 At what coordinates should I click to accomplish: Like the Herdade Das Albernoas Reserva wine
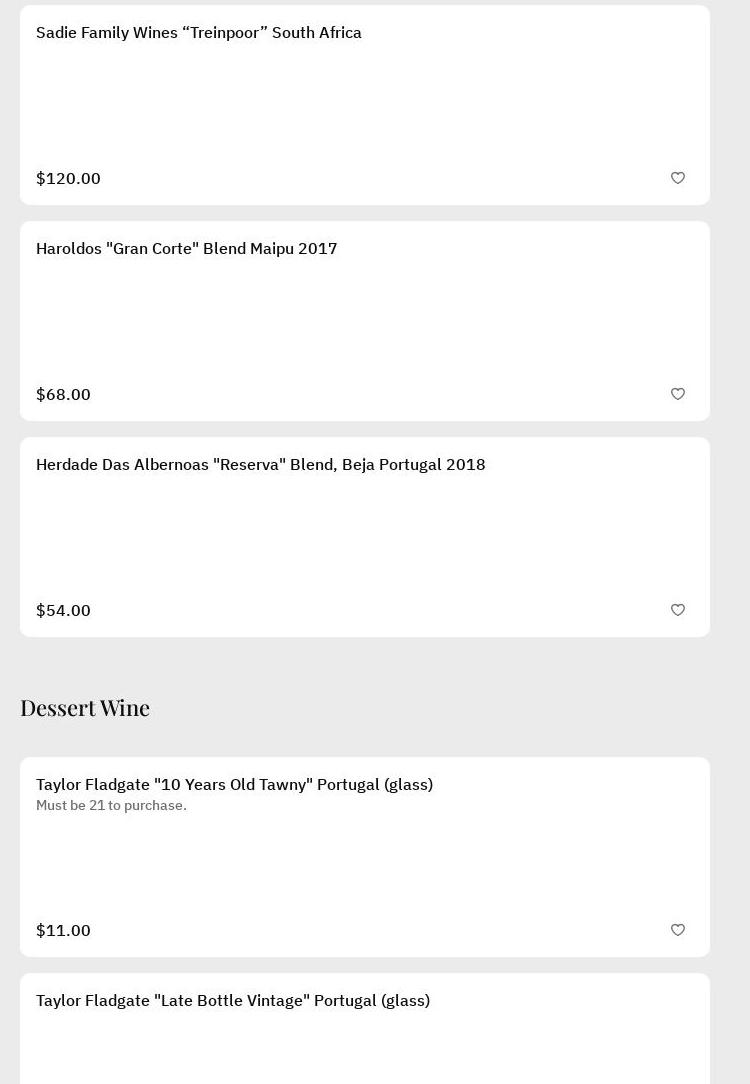point(678,610)
